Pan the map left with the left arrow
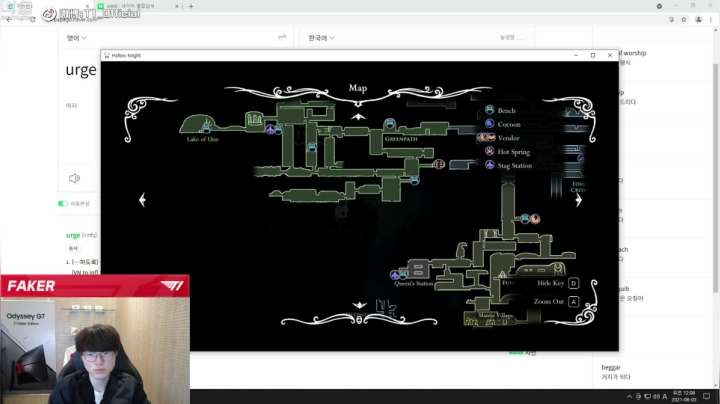The image size is (720, 404). (x=142, y=200)
